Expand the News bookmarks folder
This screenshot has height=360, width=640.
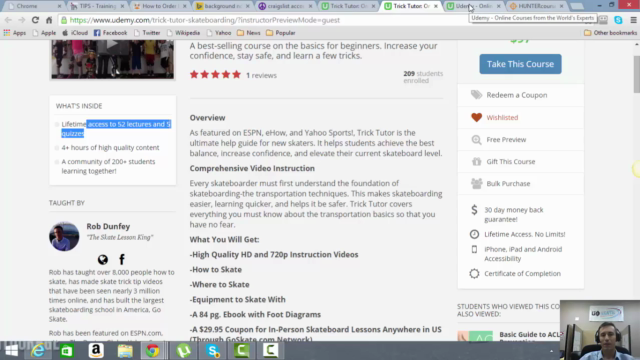(x=249, y=33)
